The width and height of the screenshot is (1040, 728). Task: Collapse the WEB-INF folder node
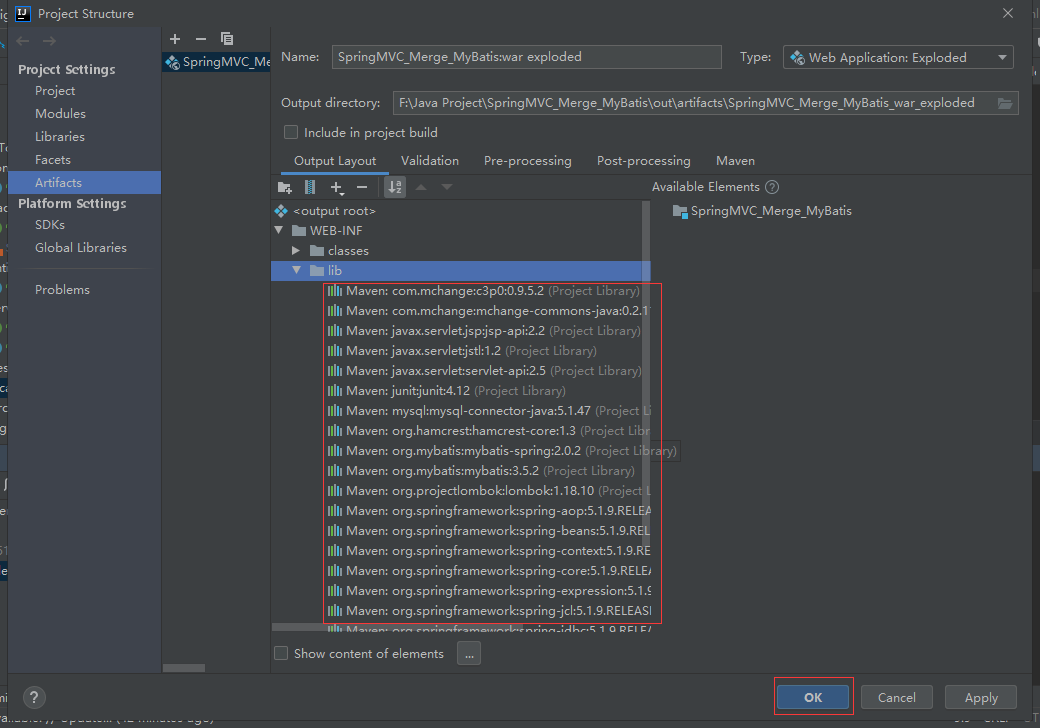[279, 231]
